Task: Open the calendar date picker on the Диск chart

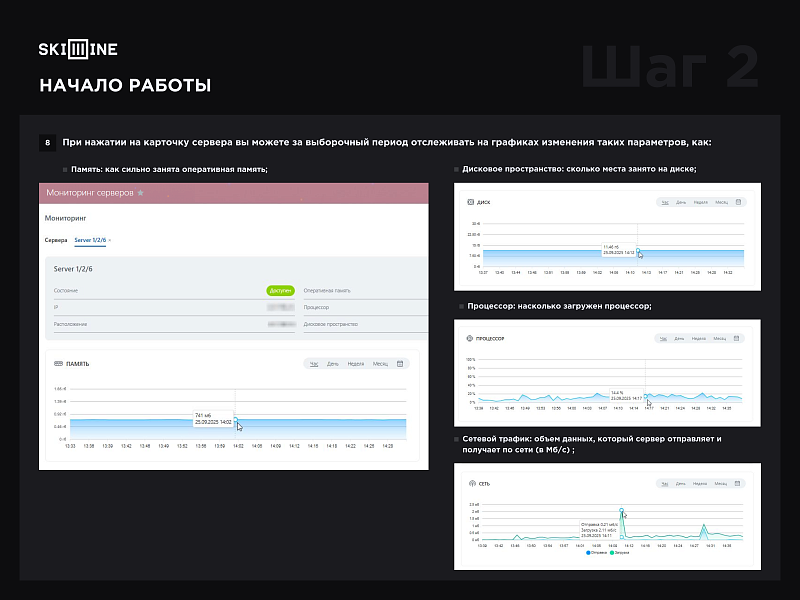Action: pyautogui.click(x=738, y=202)
